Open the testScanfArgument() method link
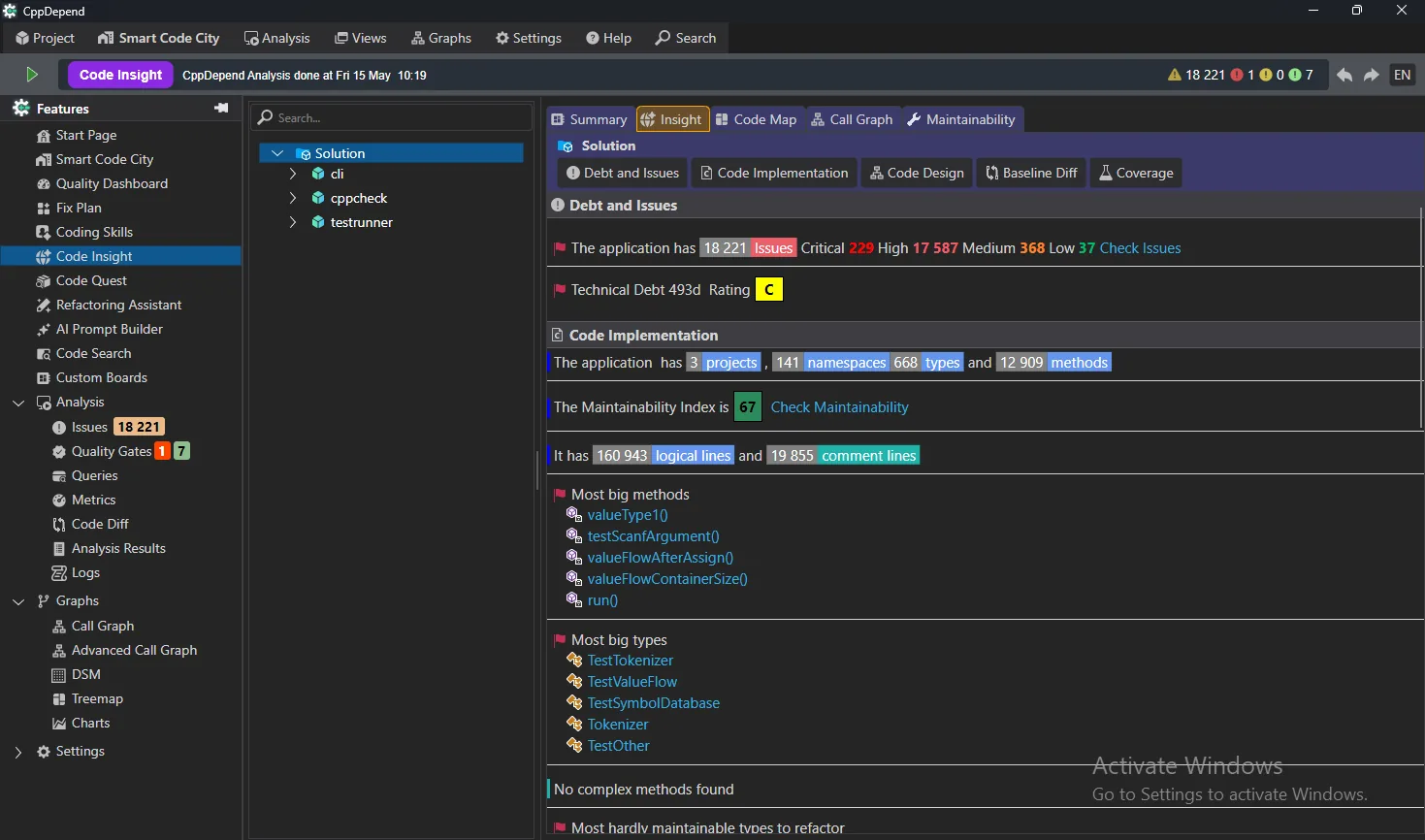Viewport: 1425px width, 840px height. tap(653, 536)
